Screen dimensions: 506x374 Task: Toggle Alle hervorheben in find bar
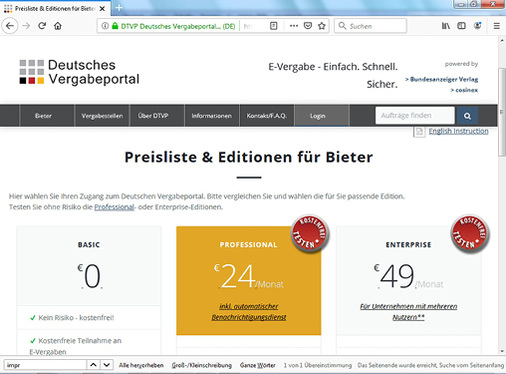coord(141,365)
